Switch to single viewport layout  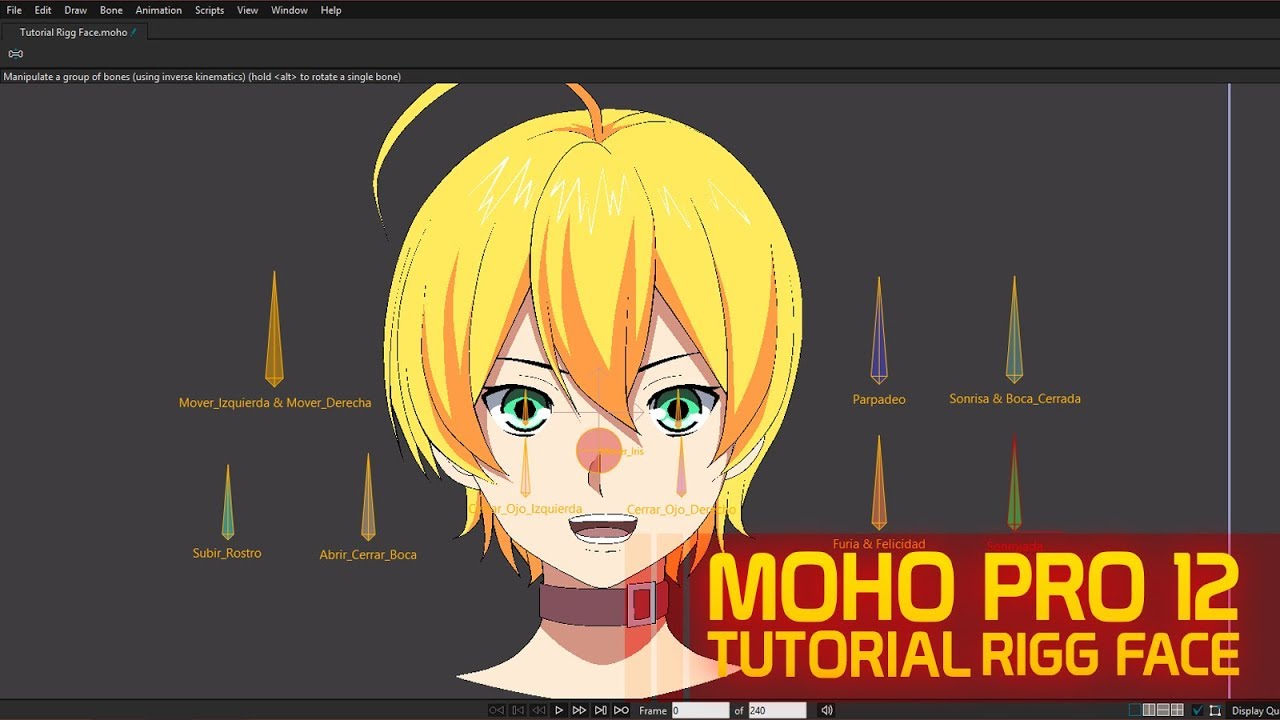1134,711
